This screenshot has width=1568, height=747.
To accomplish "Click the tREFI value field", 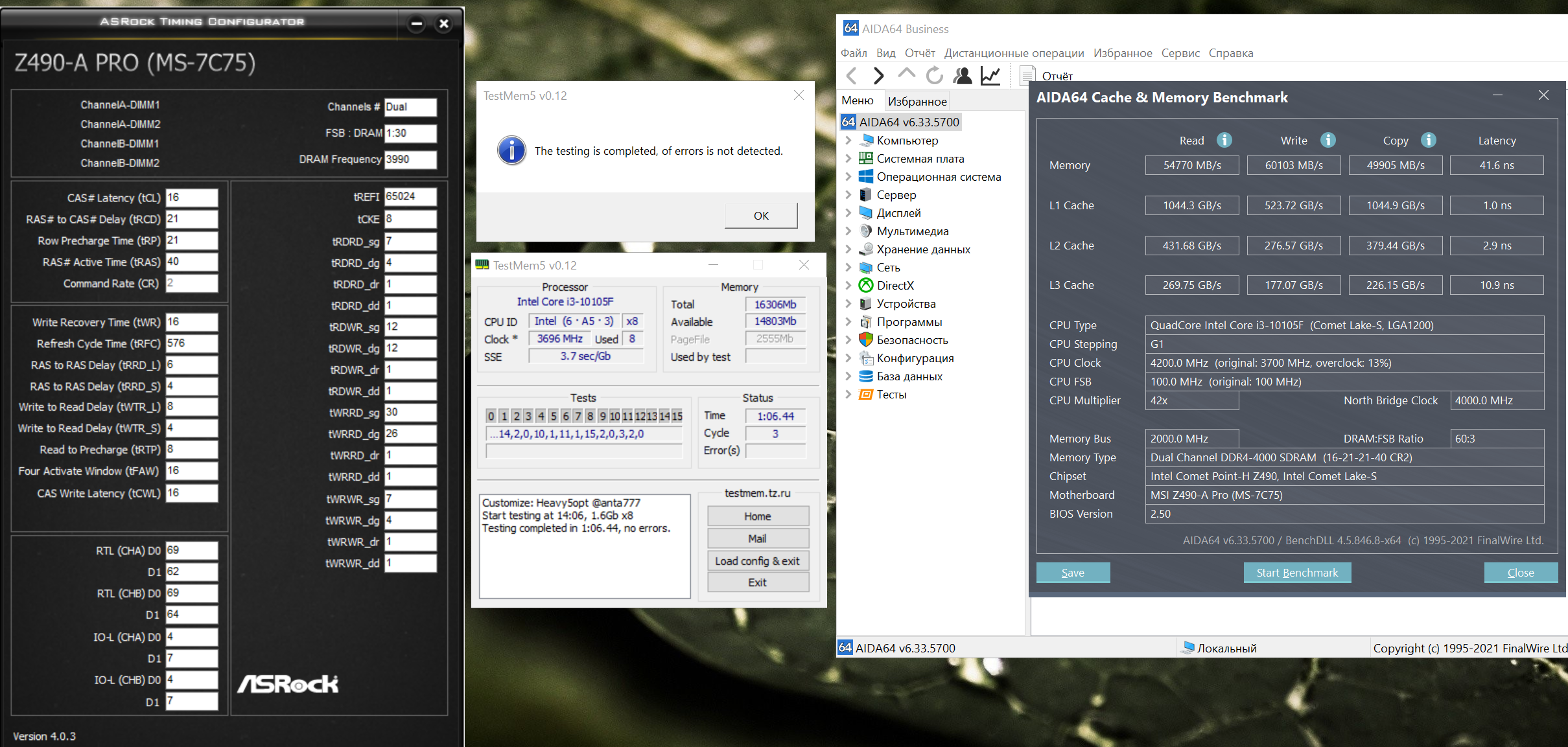I will point(410,197).
